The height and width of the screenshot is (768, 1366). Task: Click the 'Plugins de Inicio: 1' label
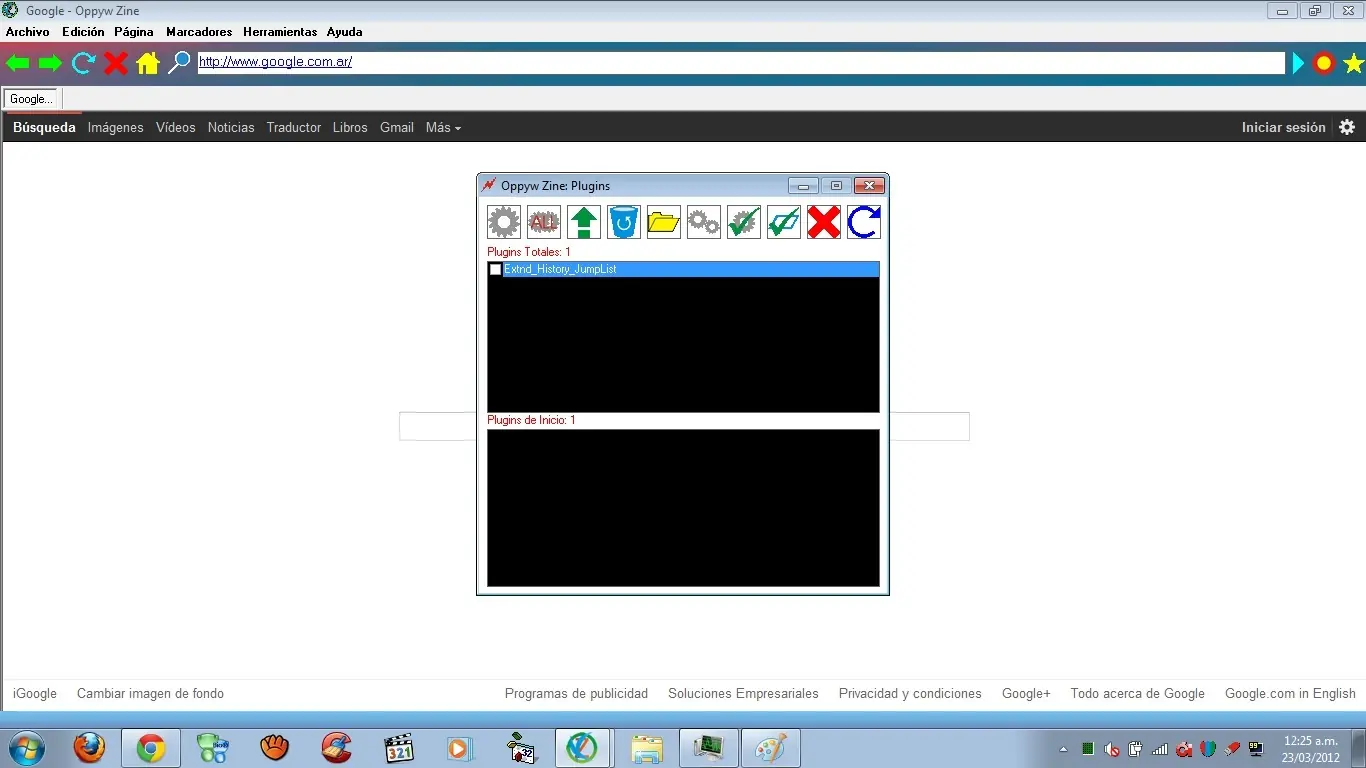tap(531, 420)
